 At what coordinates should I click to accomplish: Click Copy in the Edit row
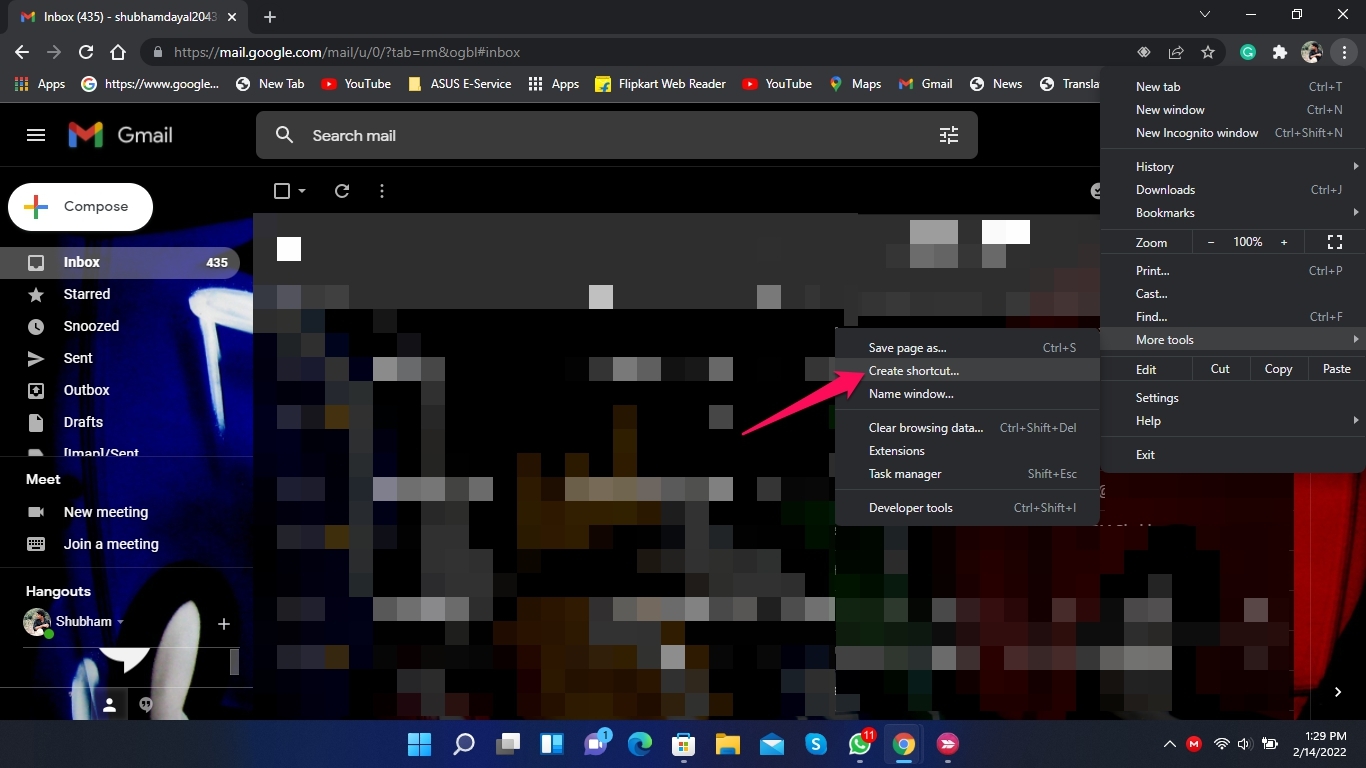[x=1278, y=369]
